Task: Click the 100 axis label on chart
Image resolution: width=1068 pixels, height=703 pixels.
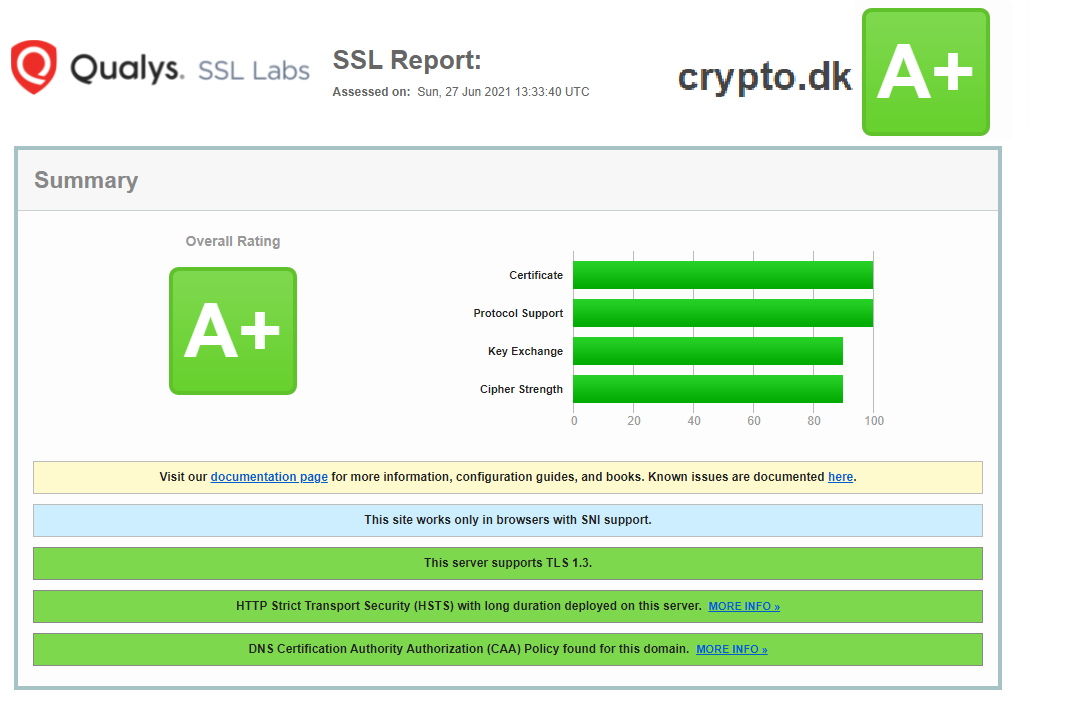Action: (874, 421)
